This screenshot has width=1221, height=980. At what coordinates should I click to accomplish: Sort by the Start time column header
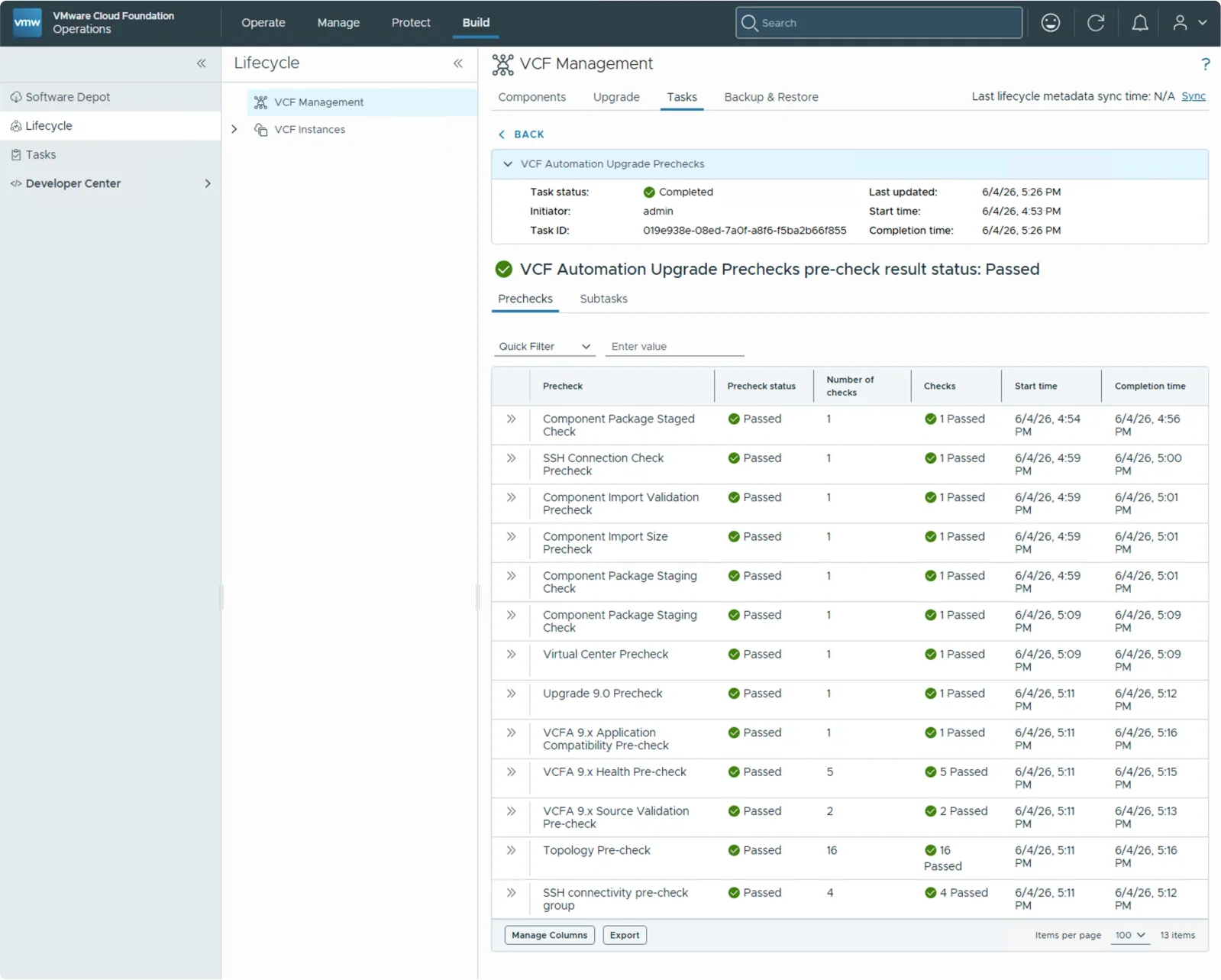point(1036,387)
